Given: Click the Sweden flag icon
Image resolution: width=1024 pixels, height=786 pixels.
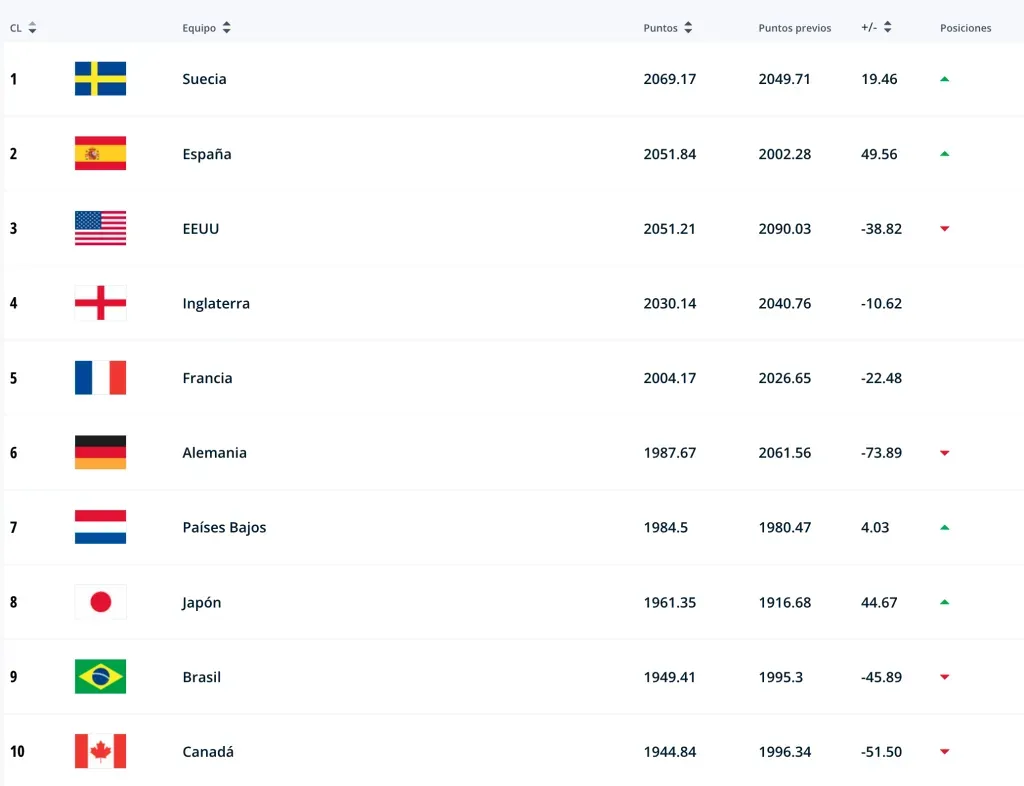Looking at the screenshot, I should click(100, 79).
